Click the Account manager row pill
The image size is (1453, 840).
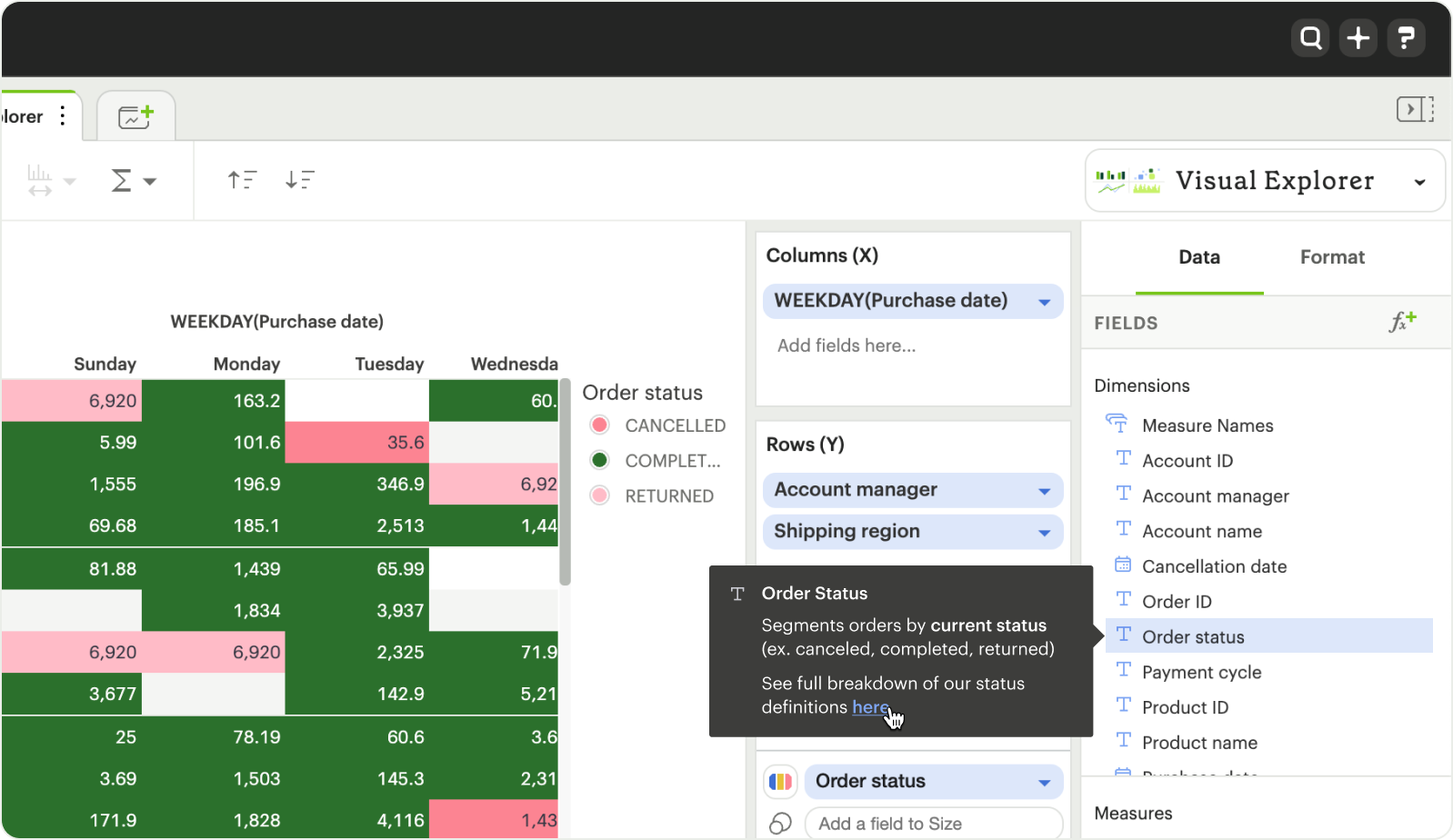(913, 490)
